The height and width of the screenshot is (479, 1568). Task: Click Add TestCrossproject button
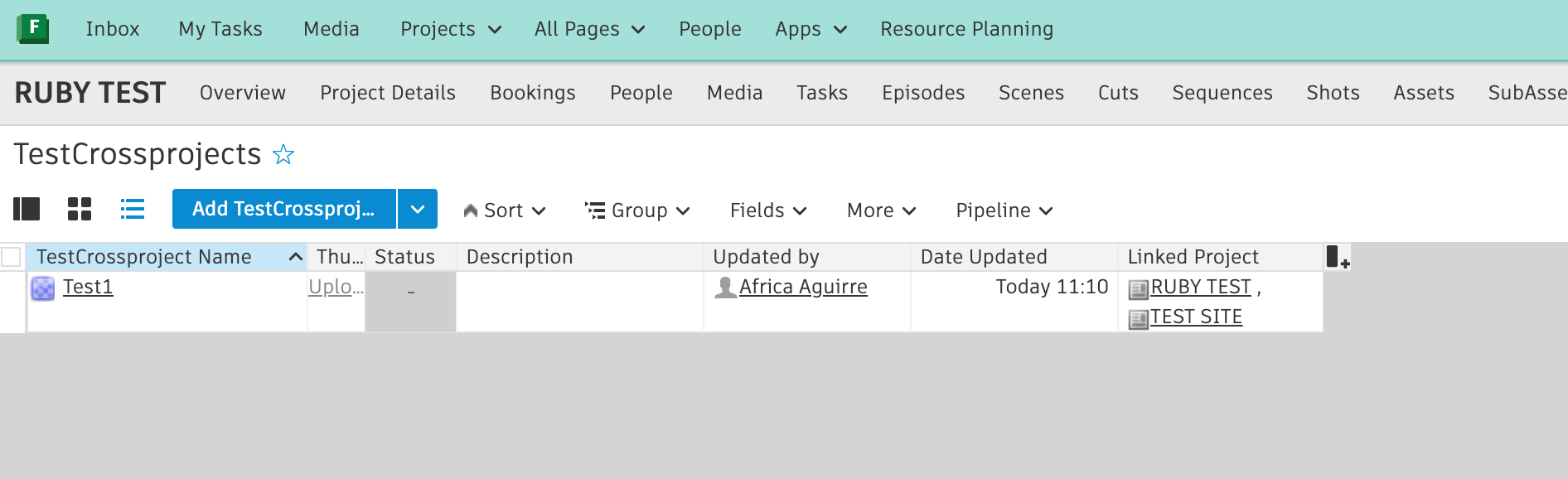click(283, 209)
